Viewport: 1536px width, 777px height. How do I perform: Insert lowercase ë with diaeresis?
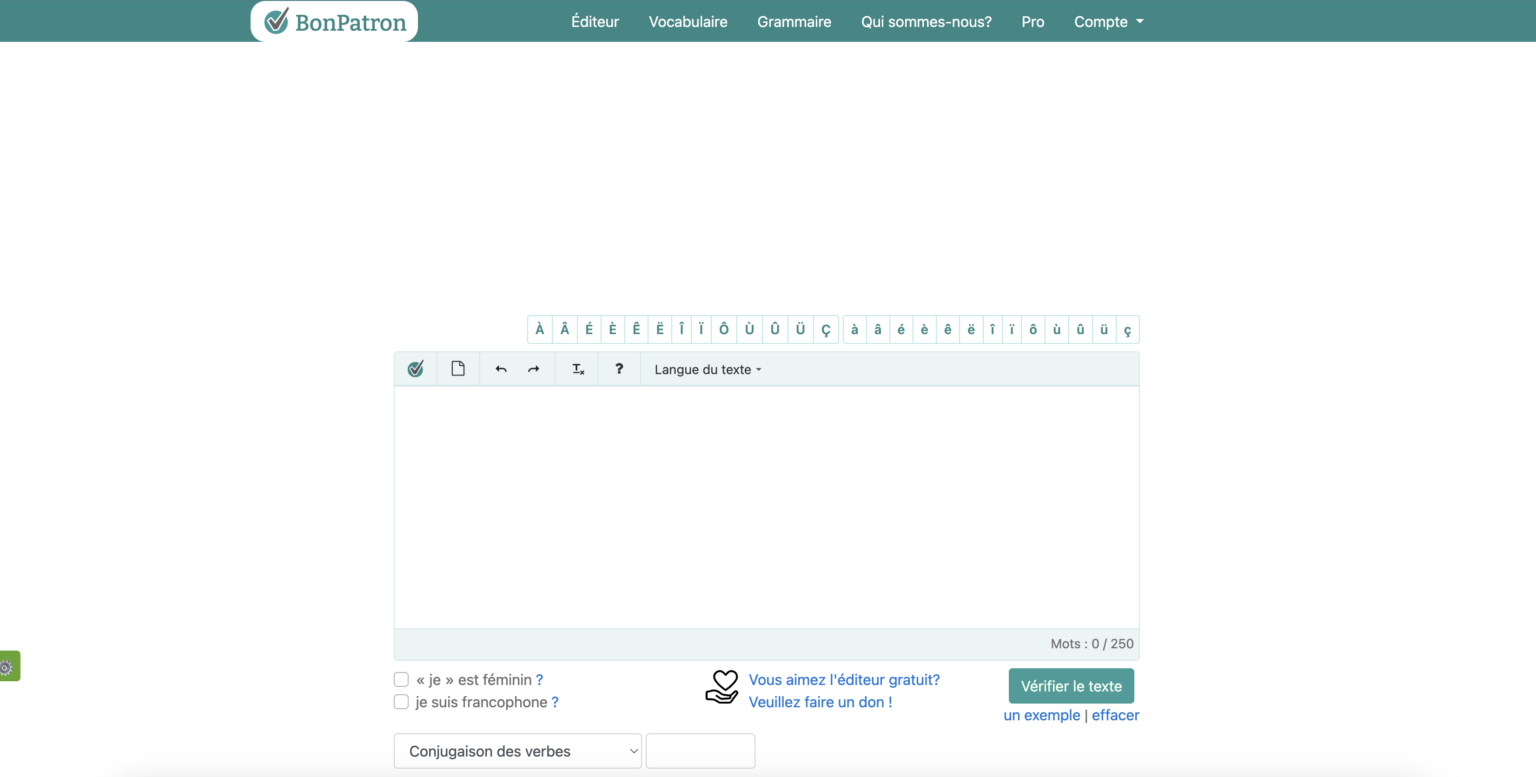pos(971,330)
